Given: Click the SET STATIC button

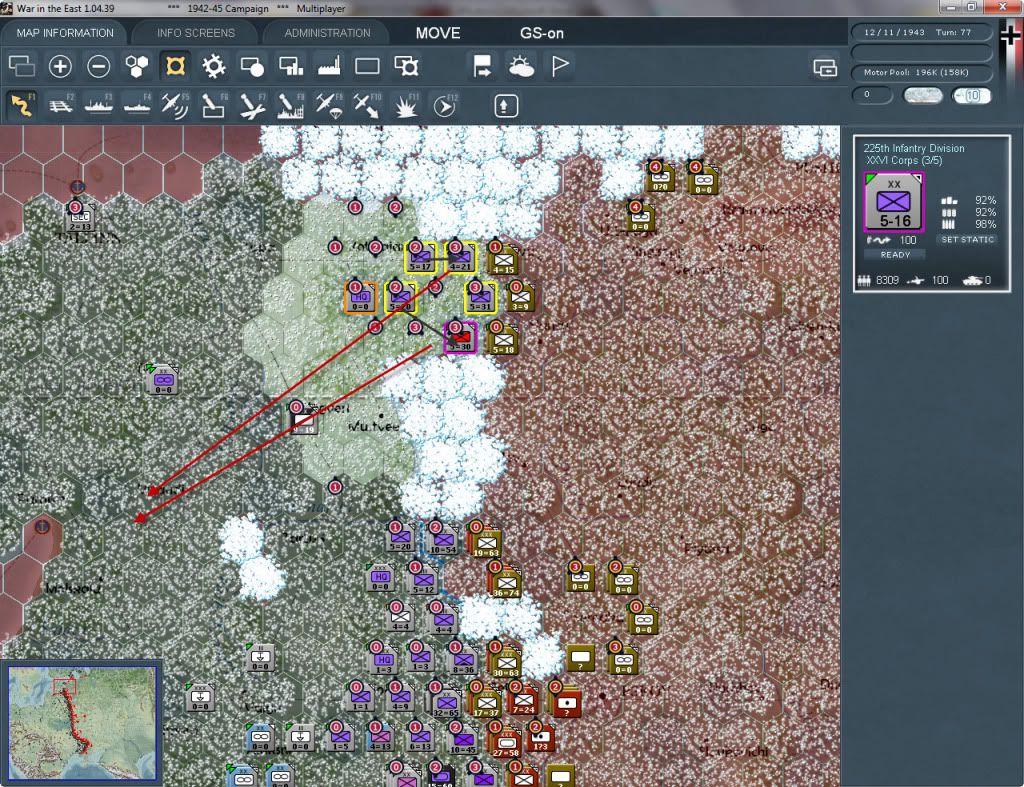Looking at the screenshot, I should pyautogui.click(x=968, y=240).
